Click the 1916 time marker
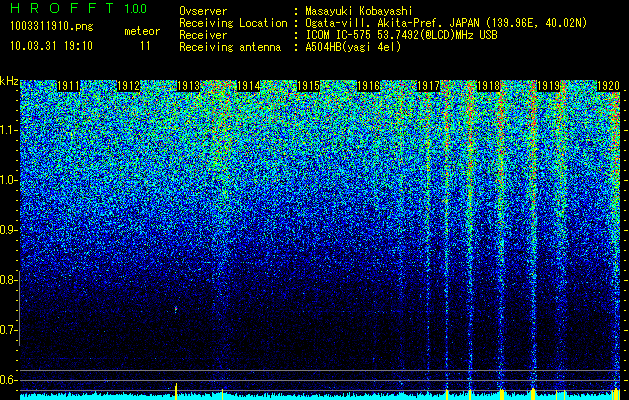Image resolution: width=629 pixels, height=400 pixels. pos(368,86)
